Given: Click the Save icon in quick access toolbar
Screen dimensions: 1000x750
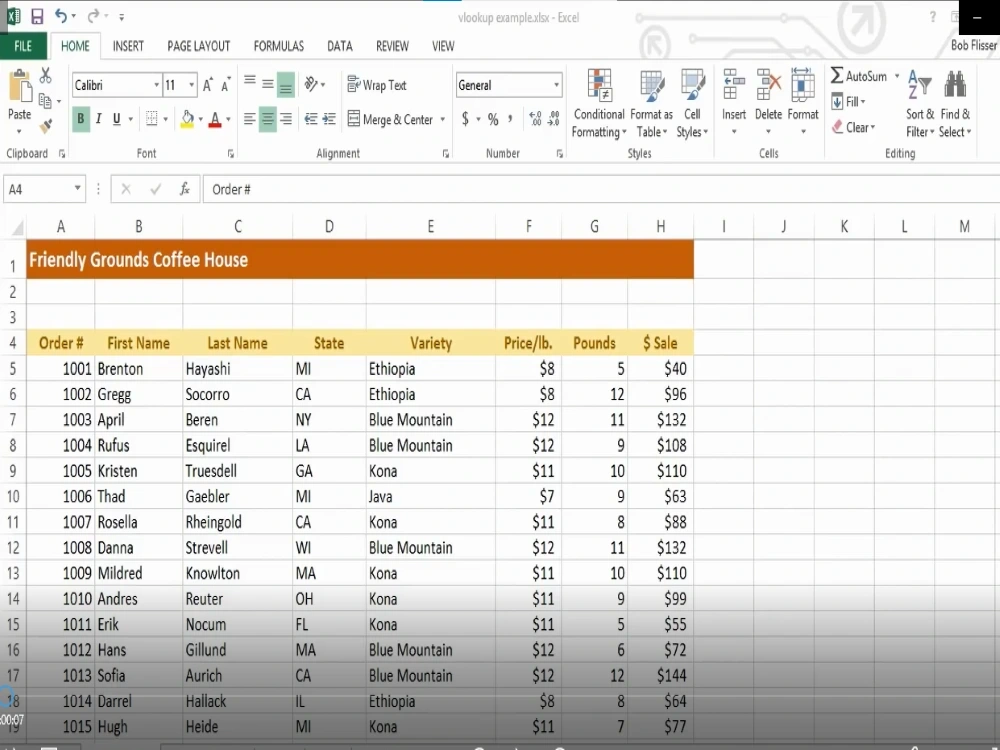Looking at the screenshot, I should (37, 16).
